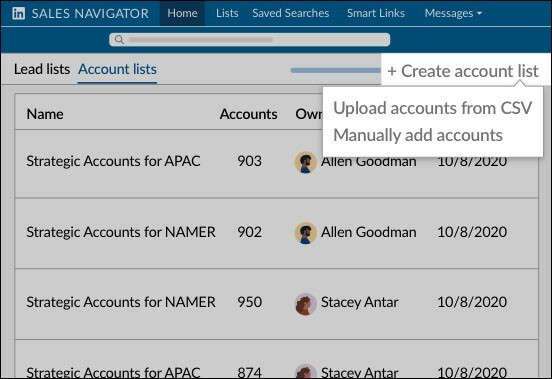The height and width of the screenshot is (379, 552).
Task: Click the SALES NAVIGATOR title text
Action: tap(90, 14)
